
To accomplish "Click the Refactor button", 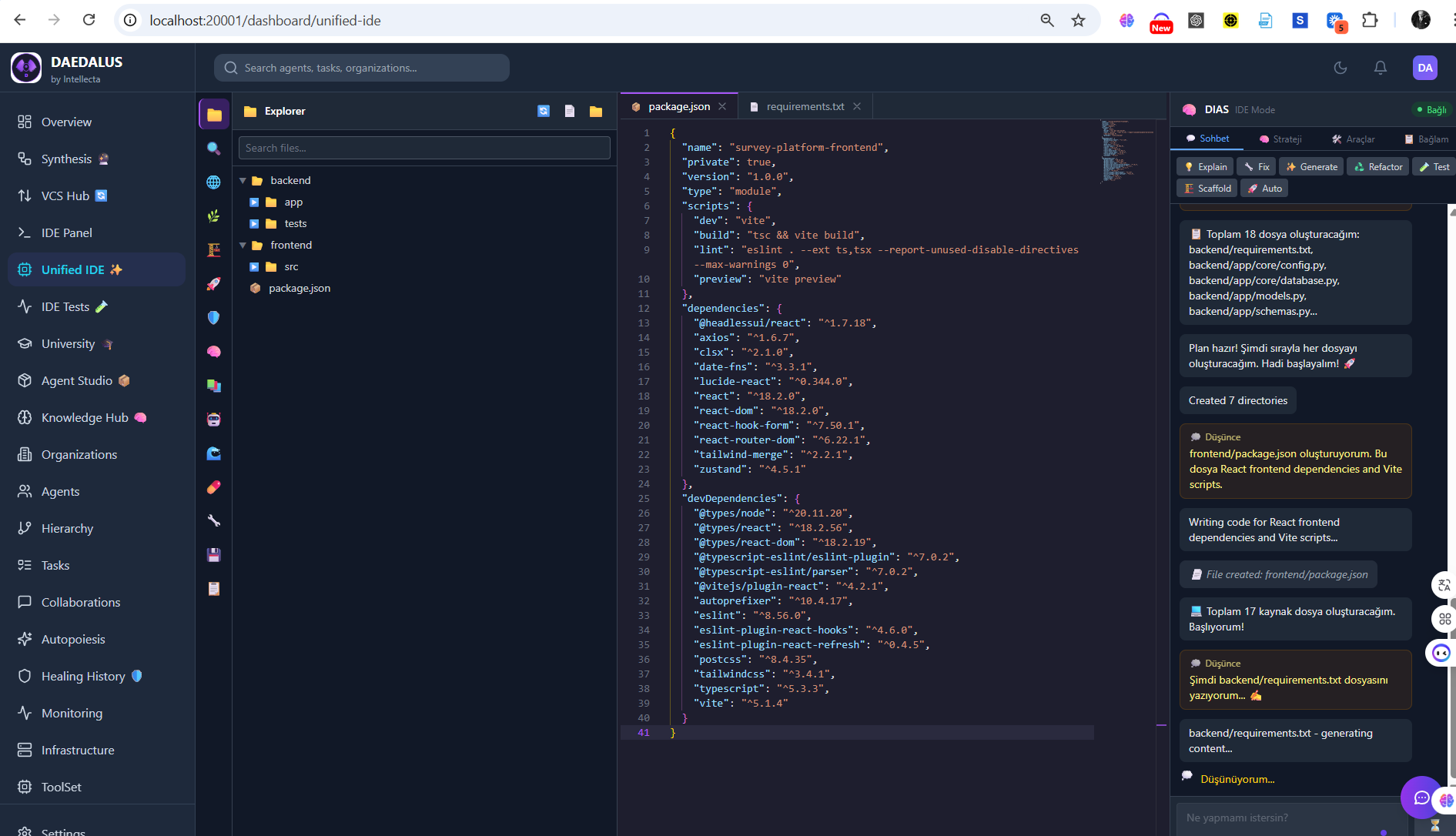I will [1378, 167].
